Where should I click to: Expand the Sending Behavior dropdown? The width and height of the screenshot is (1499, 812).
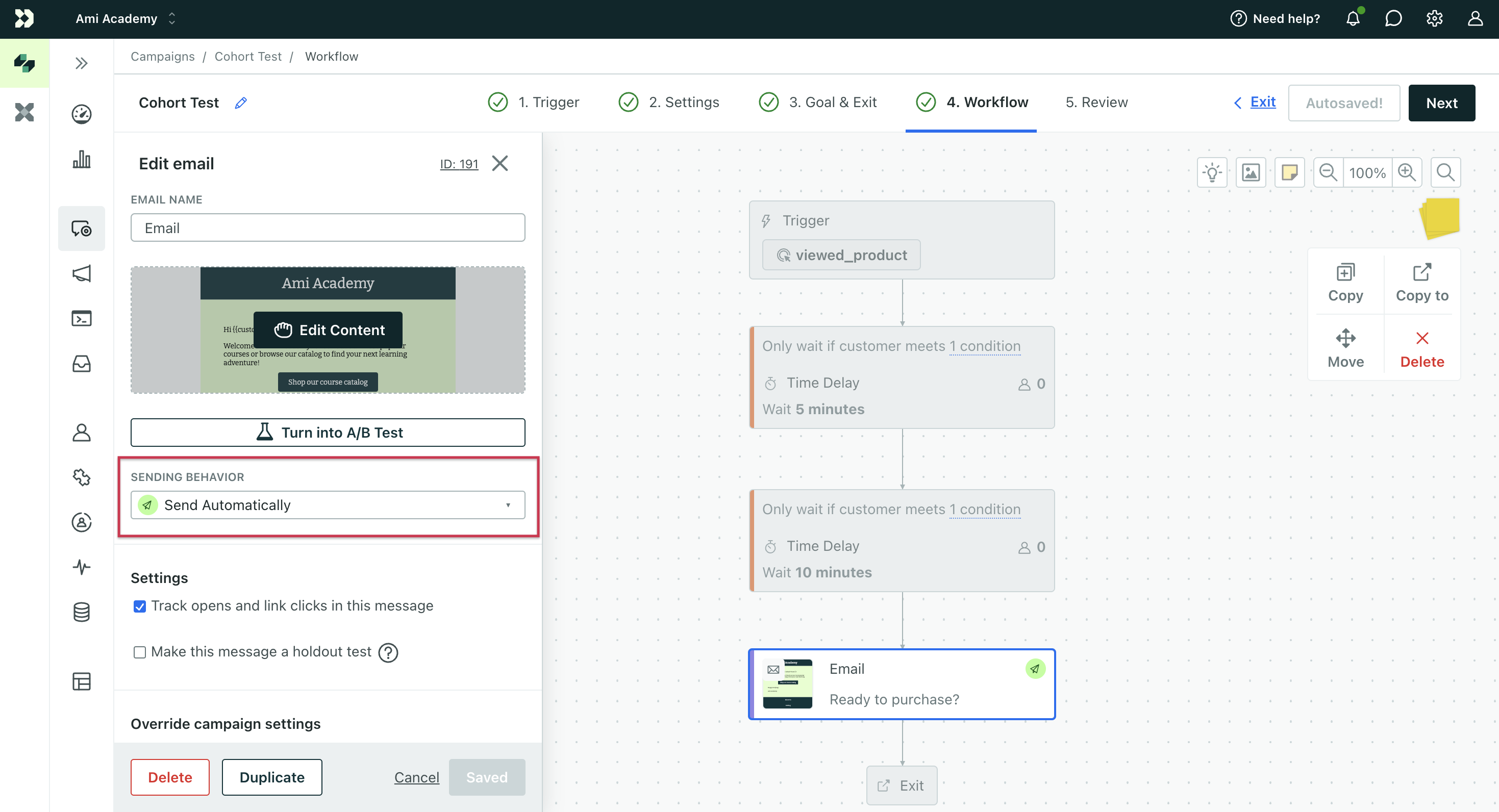pyautogui.click(x=508, y=505)
